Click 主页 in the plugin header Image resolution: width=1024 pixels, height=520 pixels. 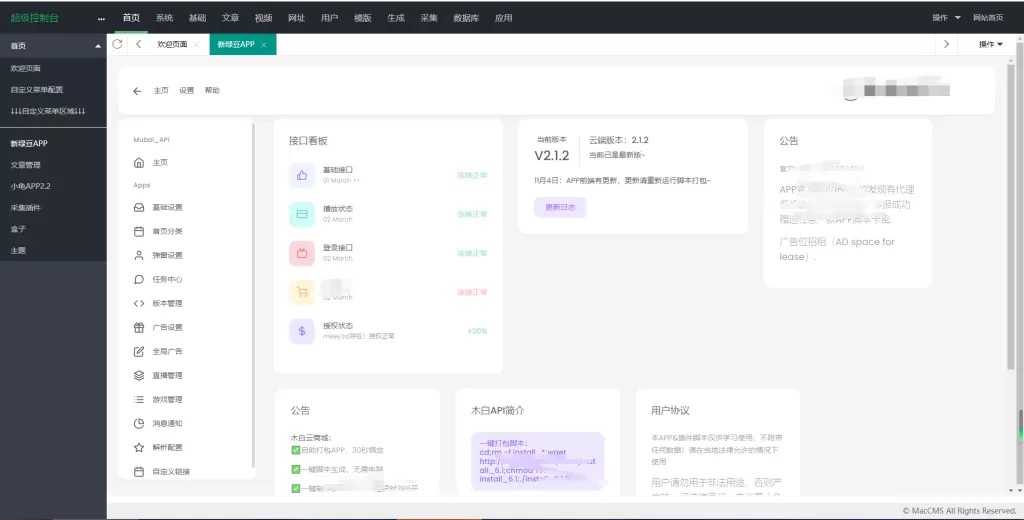coord(161,91)
